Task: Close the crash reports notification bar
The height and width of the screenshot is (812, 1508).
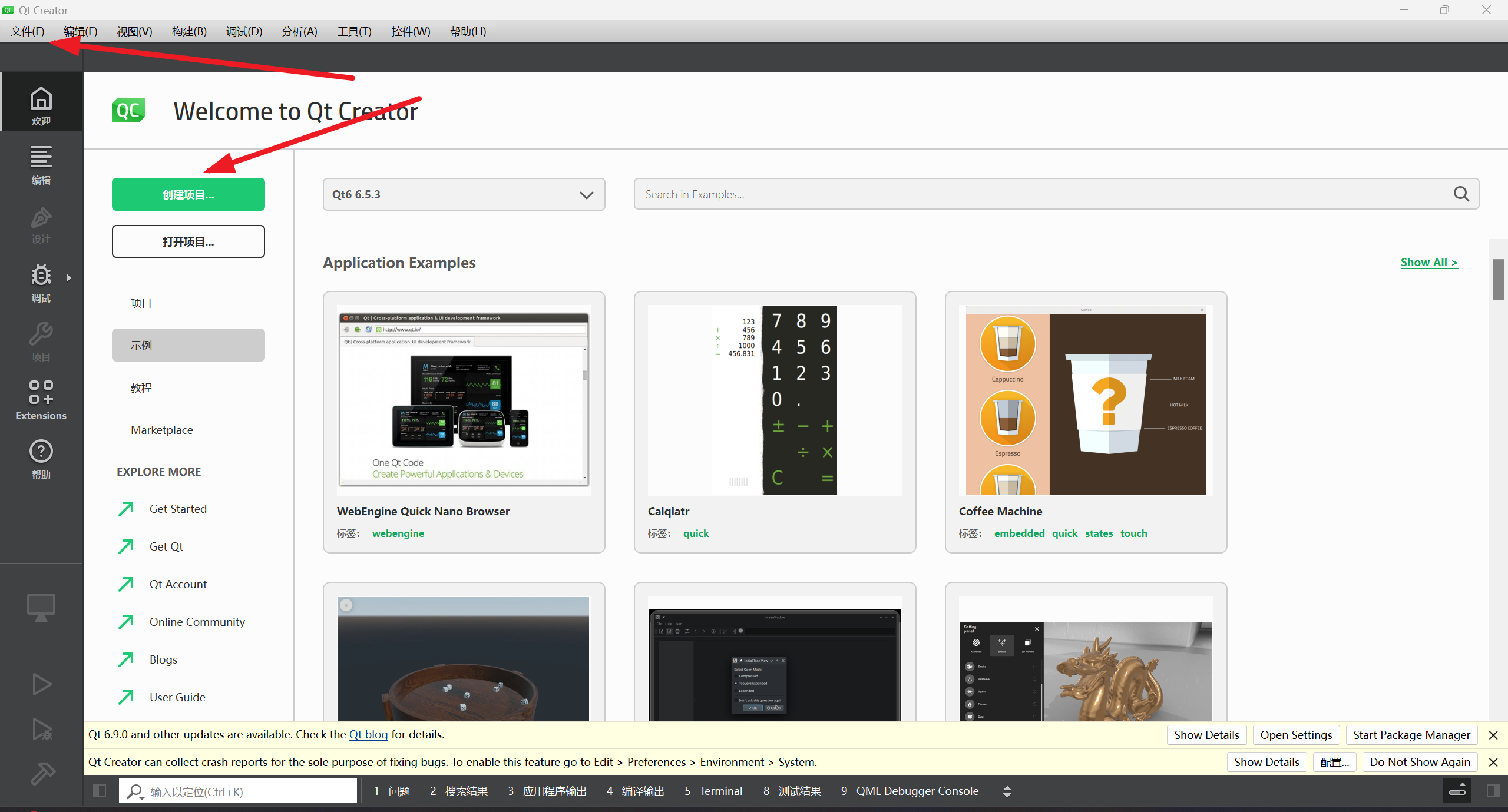Action: pos(1493,762)
